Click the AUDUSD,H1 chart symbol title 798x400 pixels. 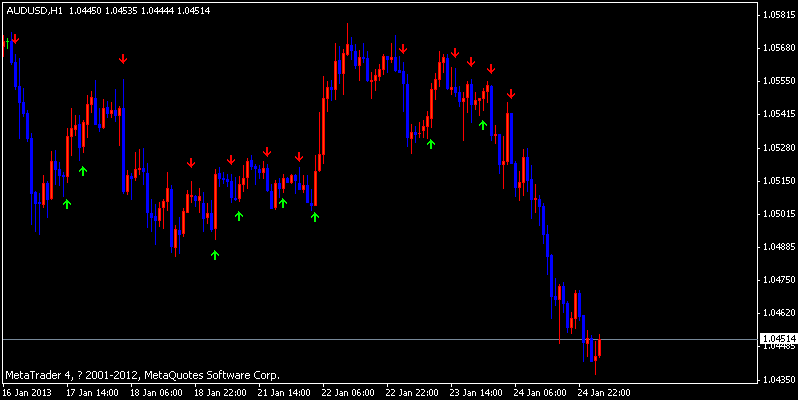pyautogui.click(x=35, y=10)
